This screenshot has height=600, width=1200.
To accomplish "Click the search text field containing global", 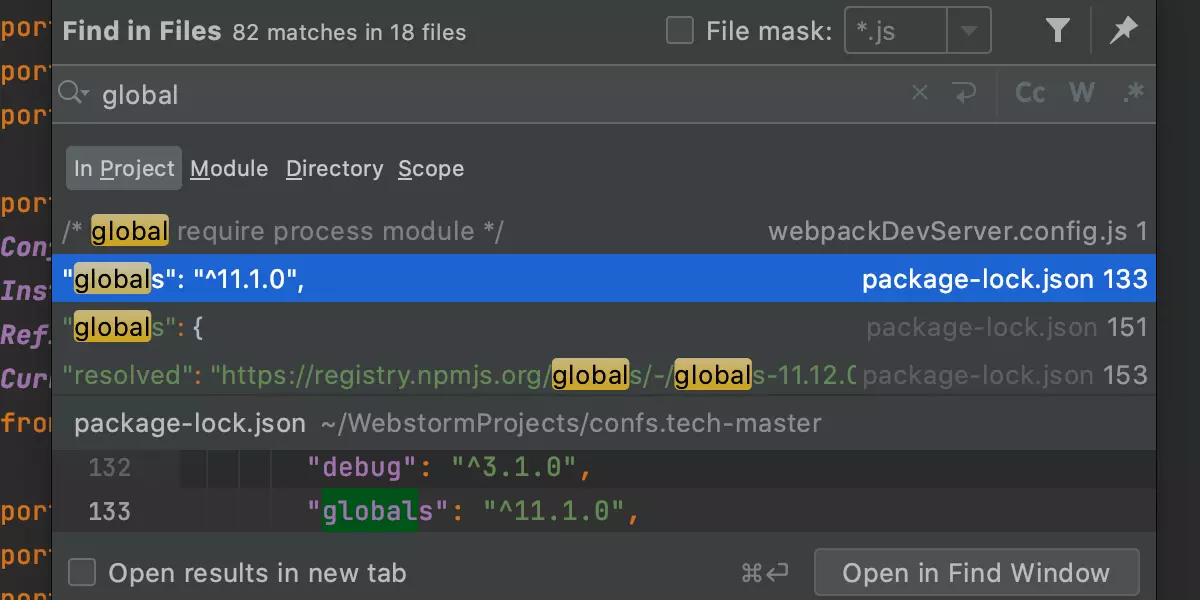I will [x=500, y=94].
